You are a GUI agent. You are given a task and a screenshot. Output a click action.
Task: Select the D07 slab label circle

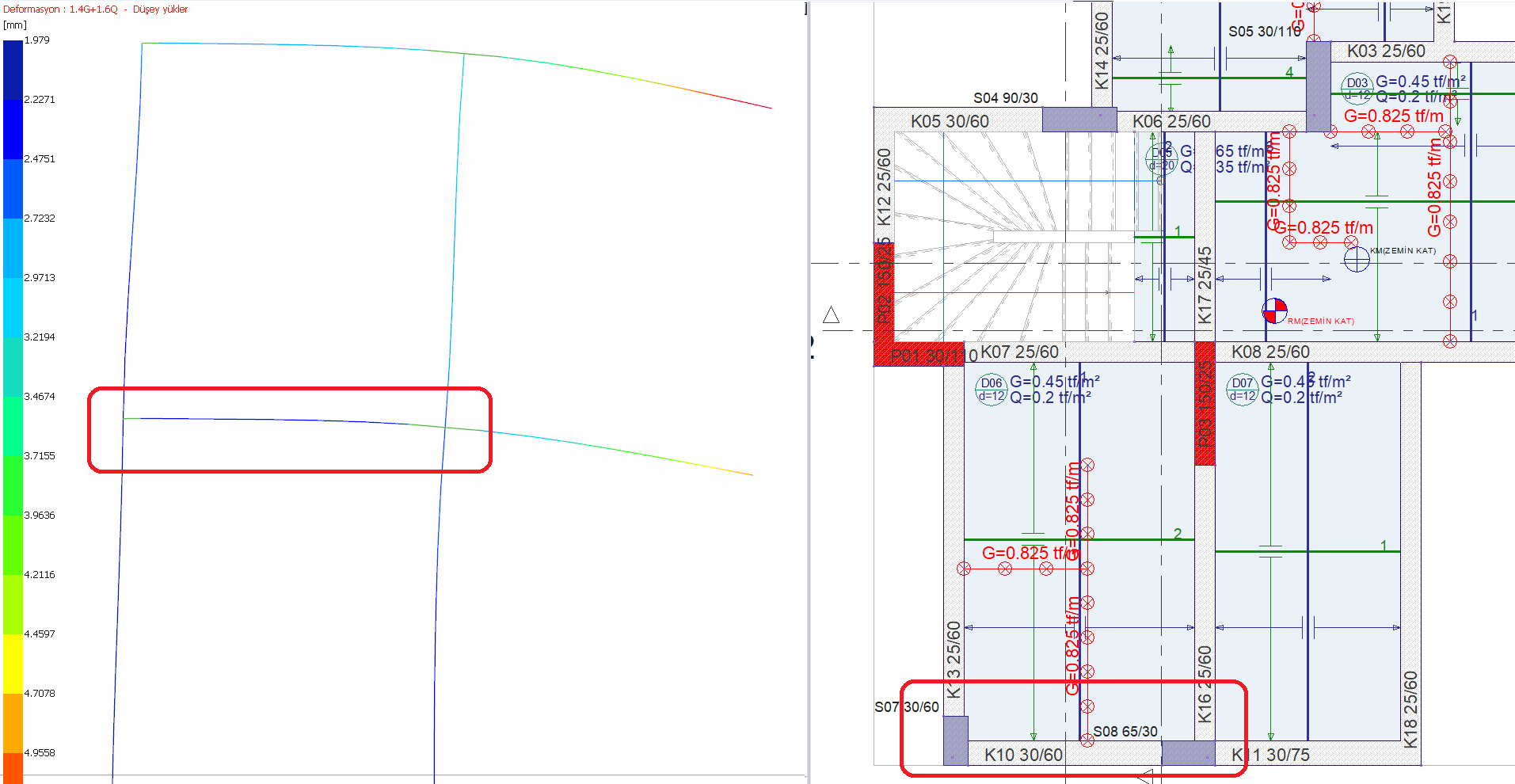(1243, 390)
